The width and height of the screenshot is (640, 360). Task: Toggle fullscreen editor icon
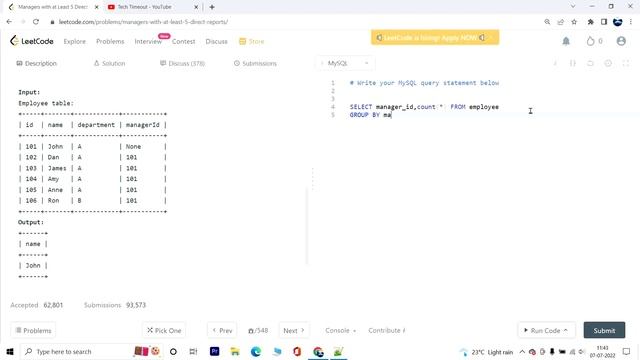[626, 63]
